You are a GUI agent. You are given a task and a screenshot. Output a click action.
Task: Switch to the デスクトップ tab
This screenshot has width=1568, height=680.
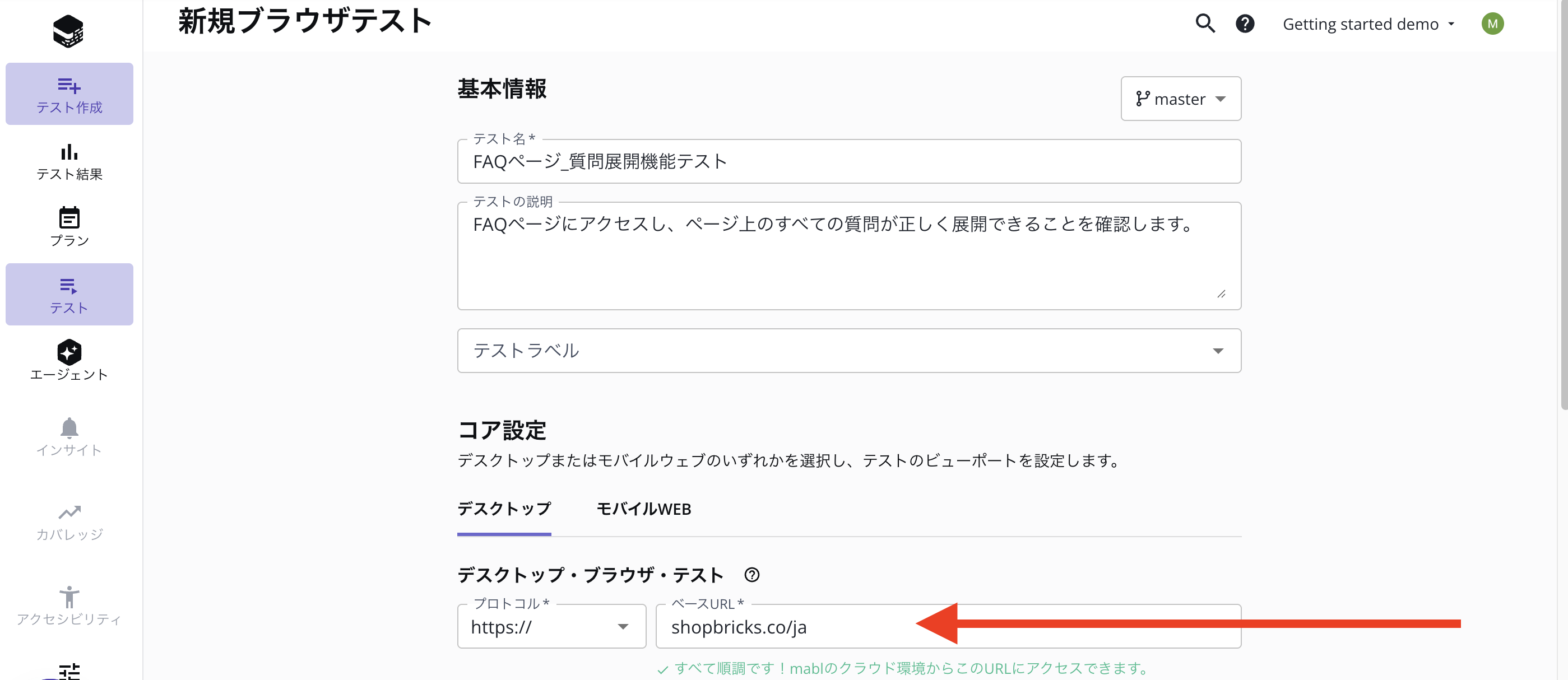pos(504,509)
